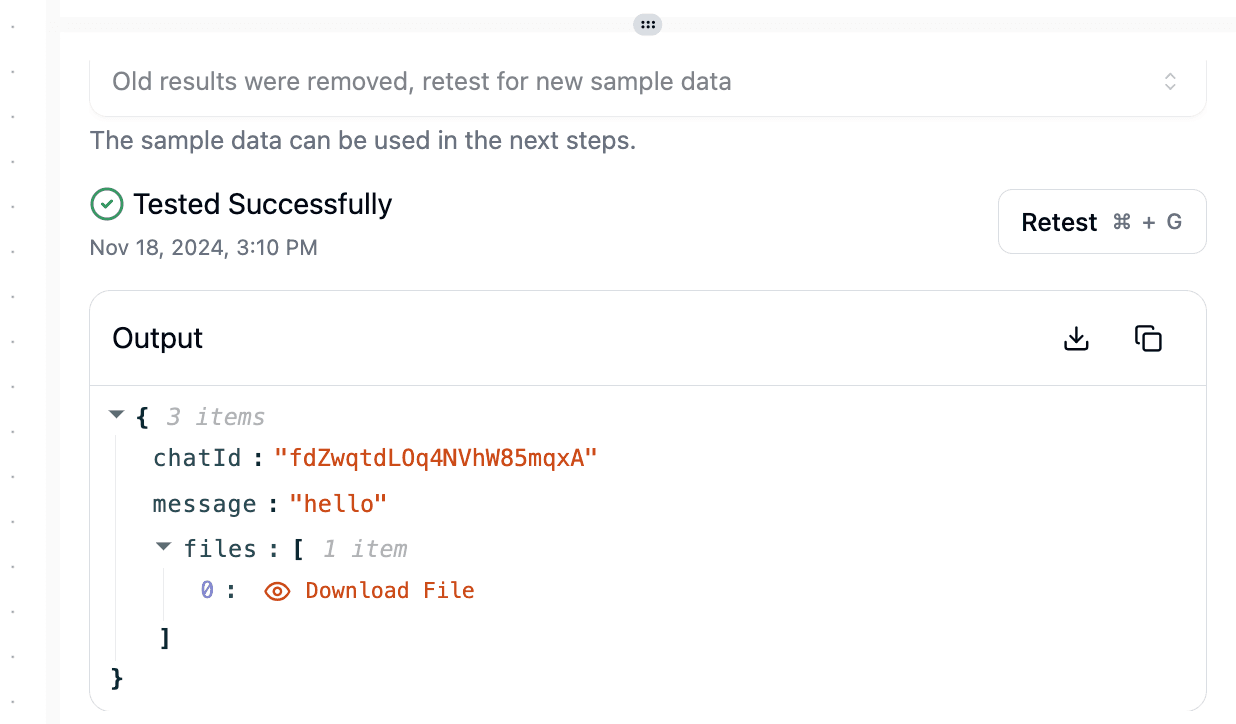Grab the panel resize handle dots
The width and height of the screenshot is (1236, 724).
(x=648, y=24)
